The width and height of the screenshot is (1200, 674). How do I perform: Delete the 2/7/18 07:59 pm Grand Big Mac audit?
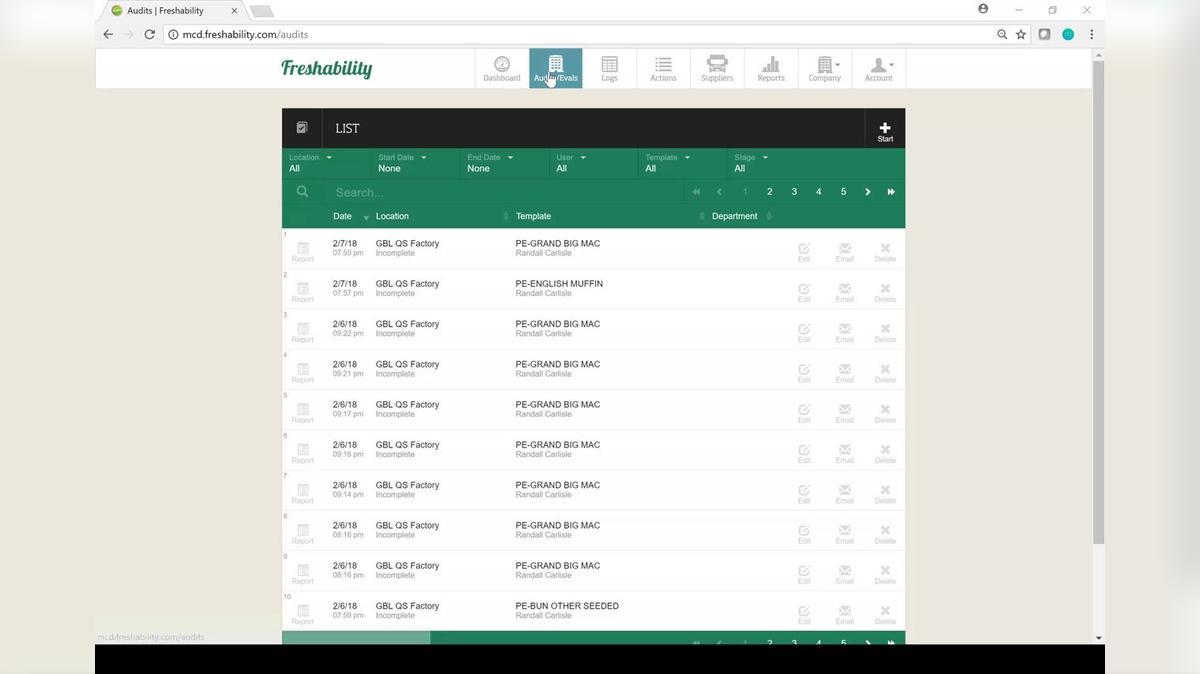click(885, 251)
